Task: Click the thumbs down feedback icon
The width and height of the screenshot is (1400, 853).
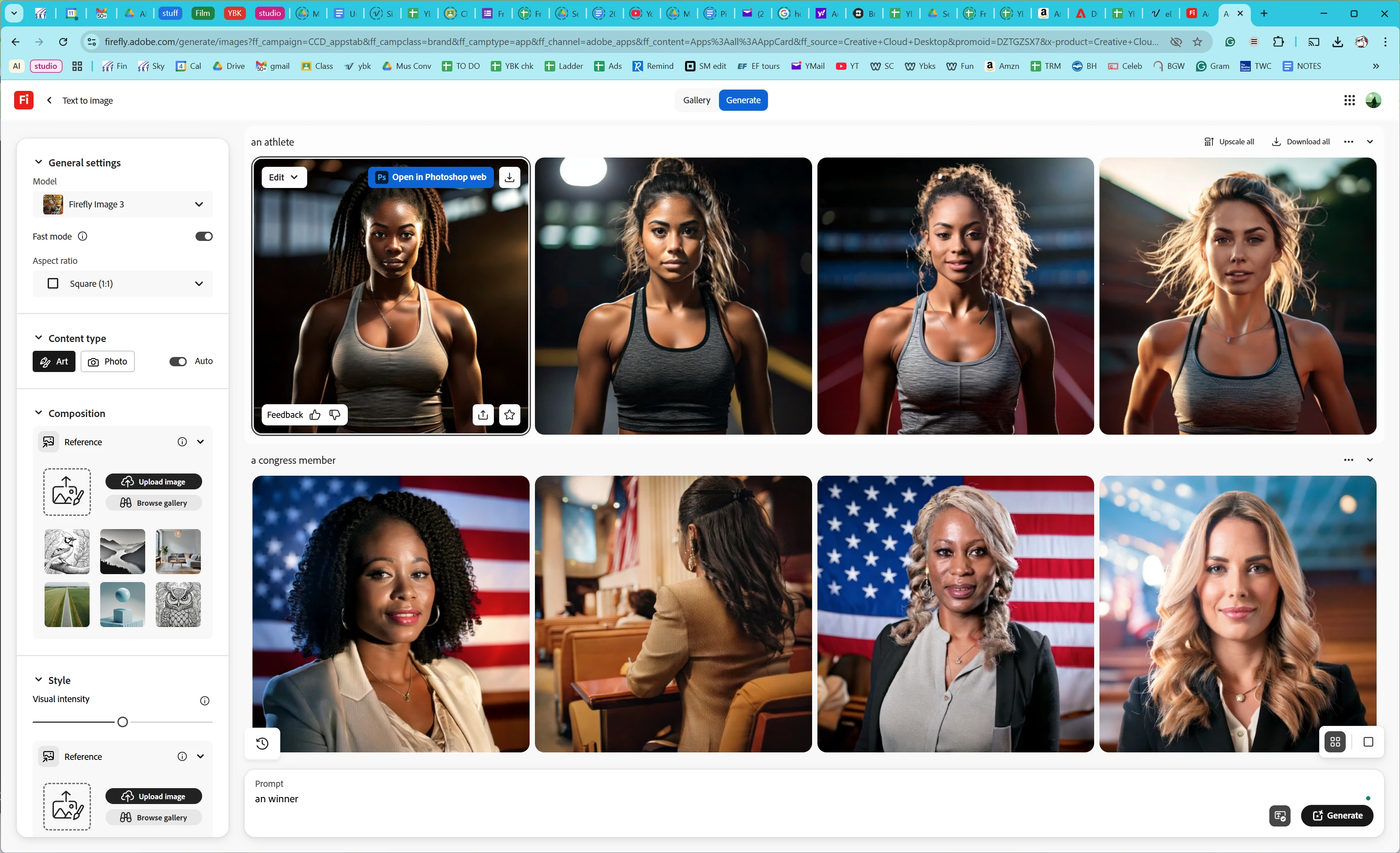Action: (x=335, y=415)
